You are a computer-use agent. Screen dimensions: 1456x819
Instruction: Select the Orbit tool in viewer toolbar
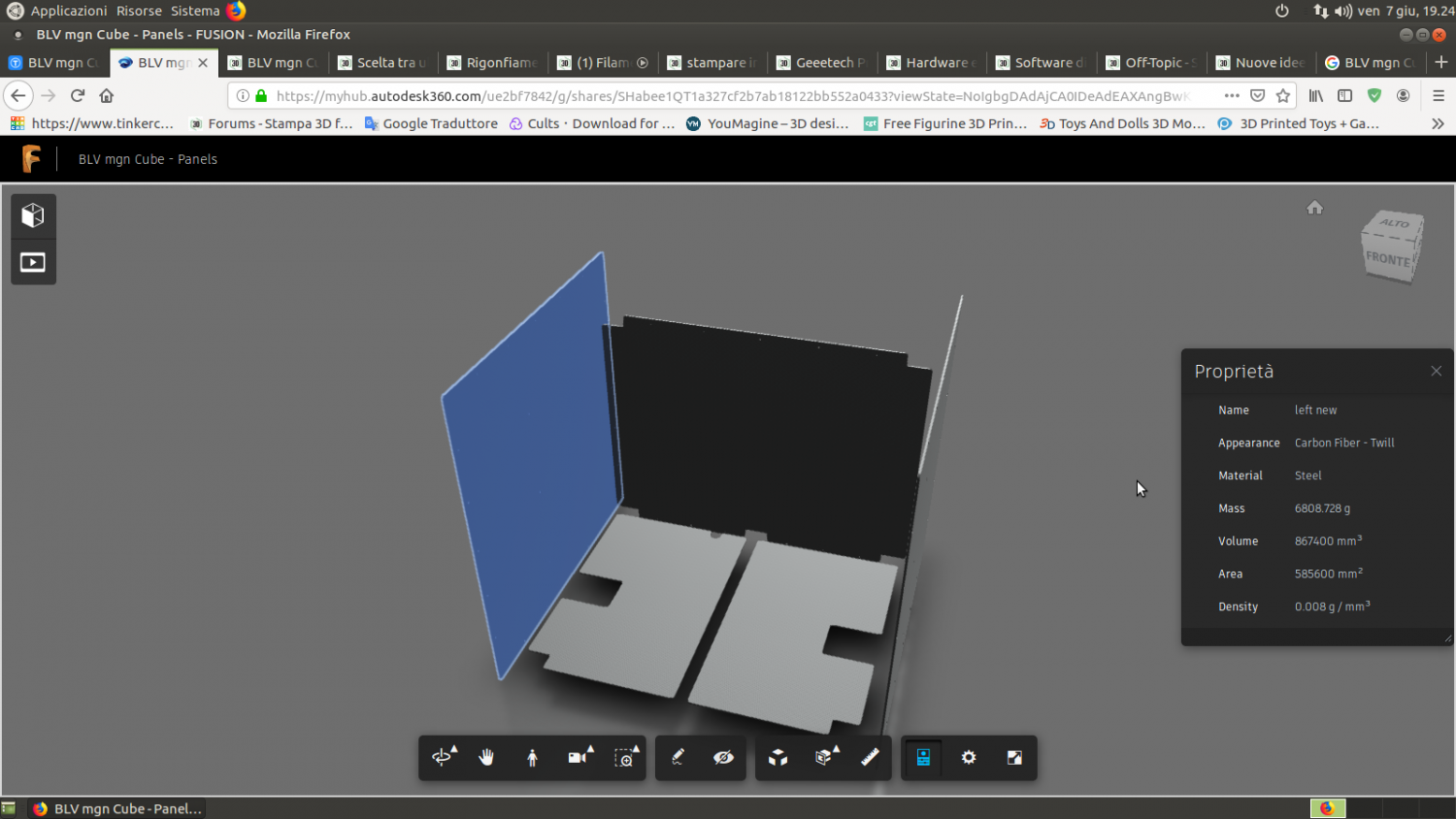(x=443, y=758)
